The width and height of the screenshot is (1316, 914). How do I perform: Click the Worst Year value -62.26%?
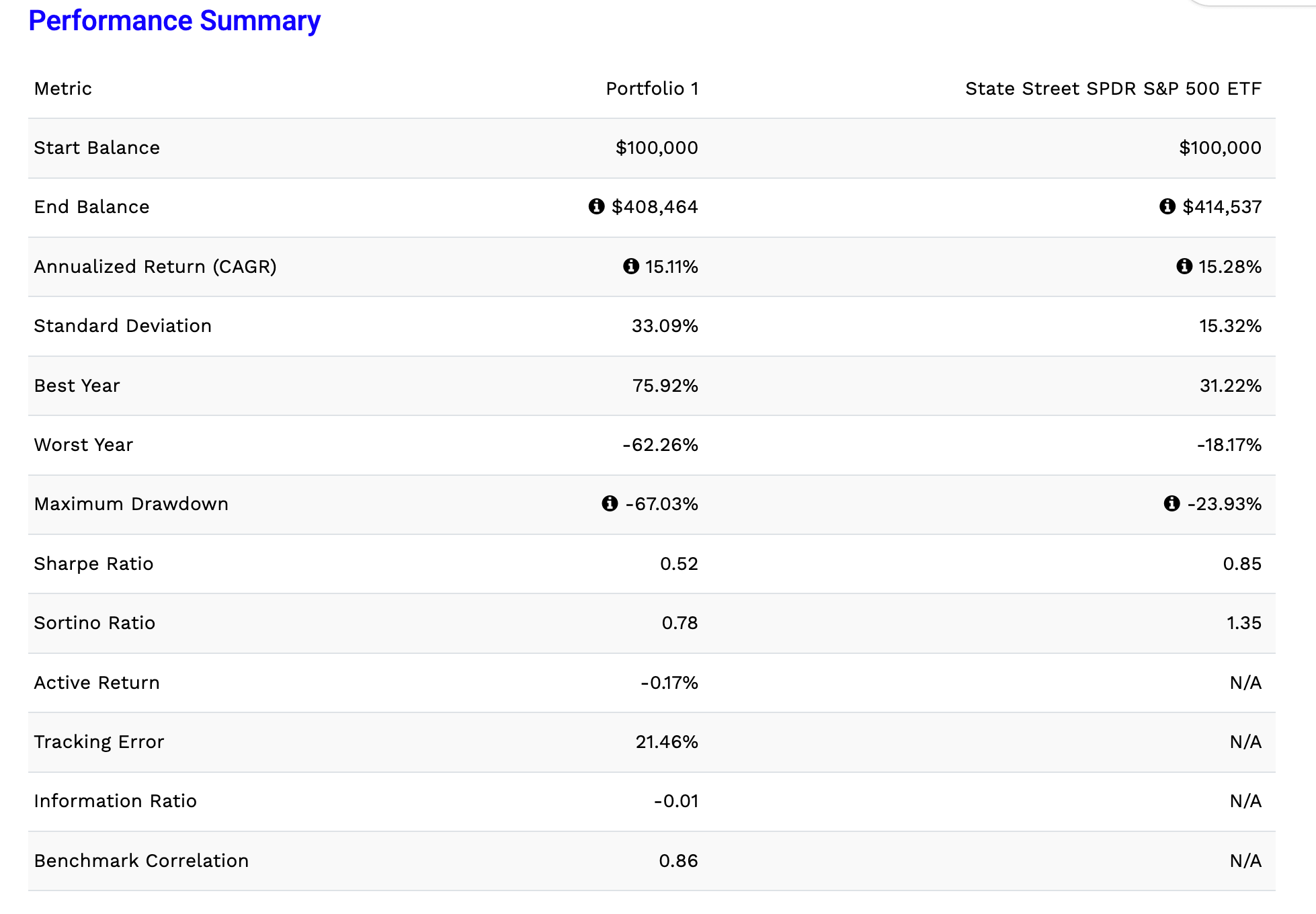click(660, 445)
